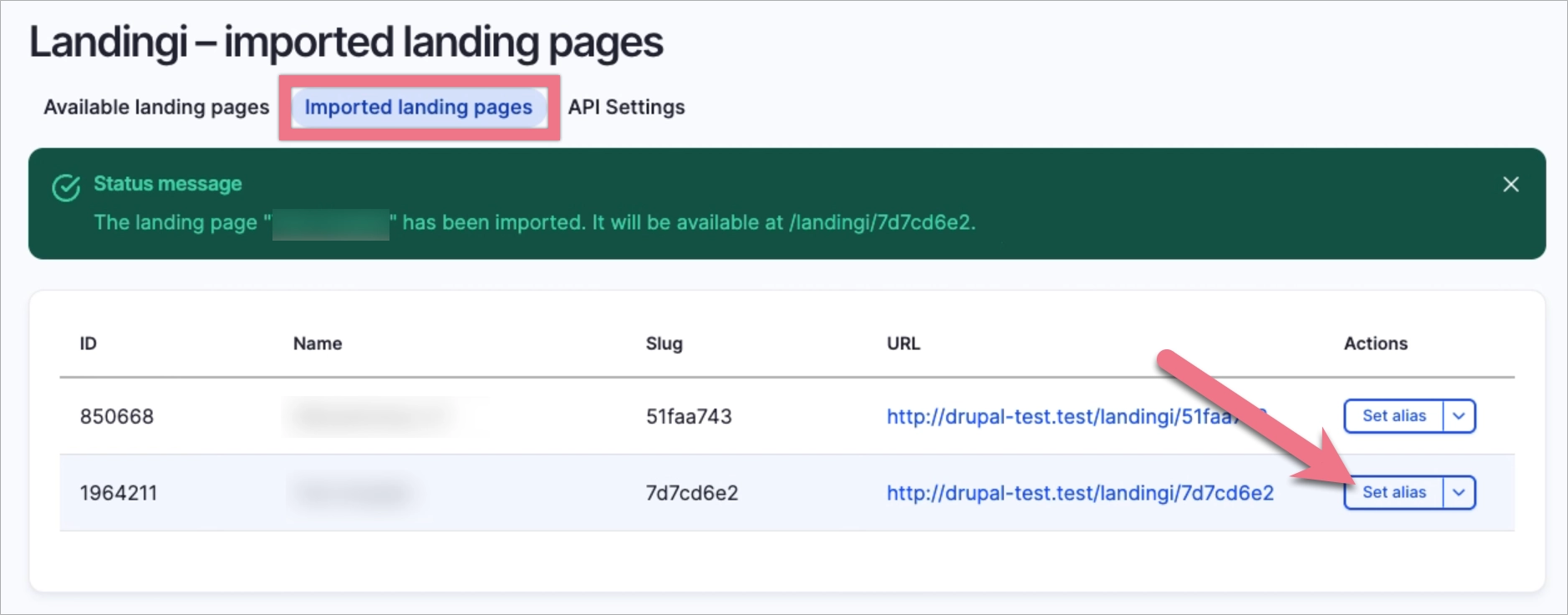Click the URL column header

pyautogui.click(x=904, y=343)
